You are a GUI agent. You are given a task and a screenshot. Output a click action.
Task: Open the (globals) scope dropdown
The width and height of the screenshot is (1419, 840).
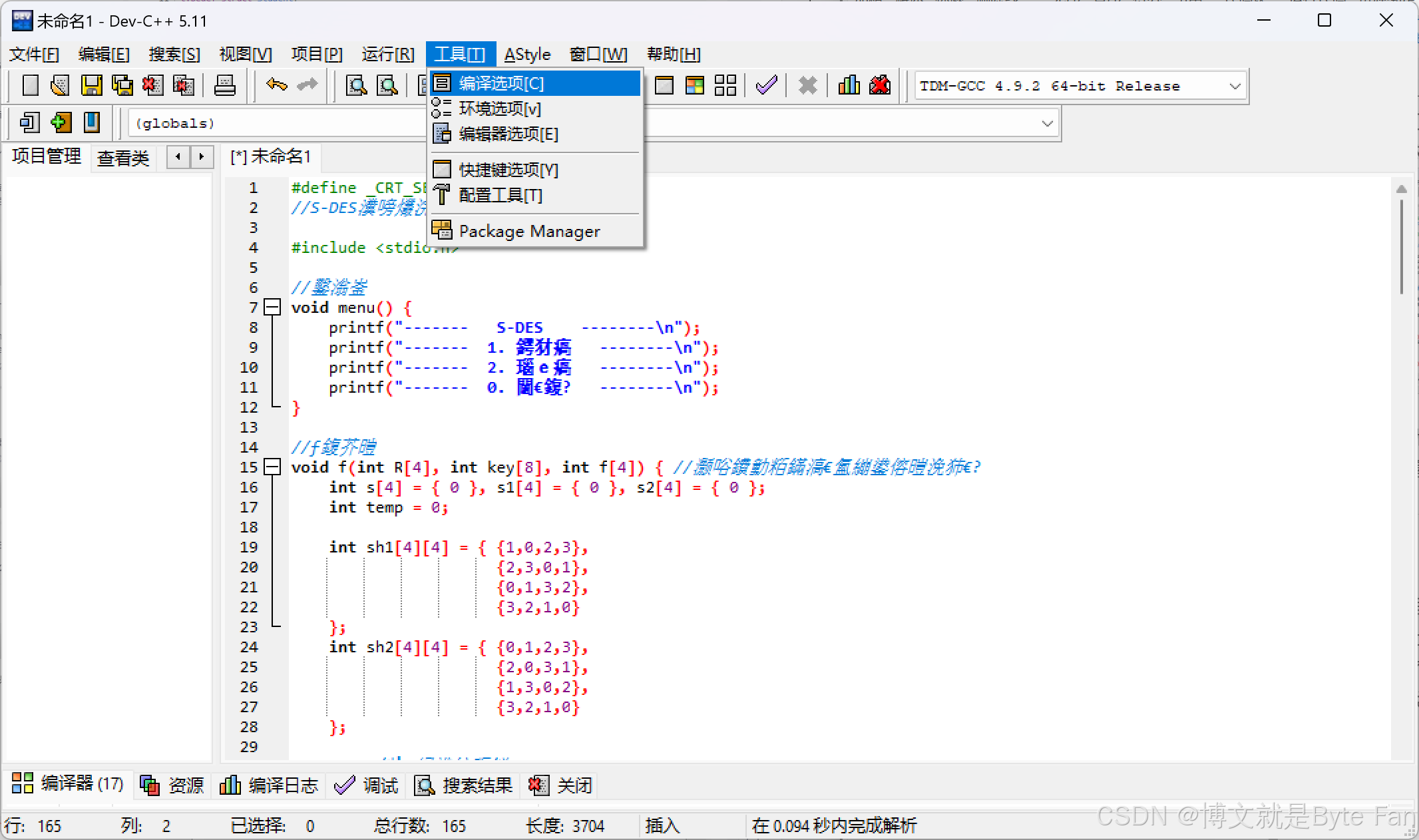point(1046,124)
